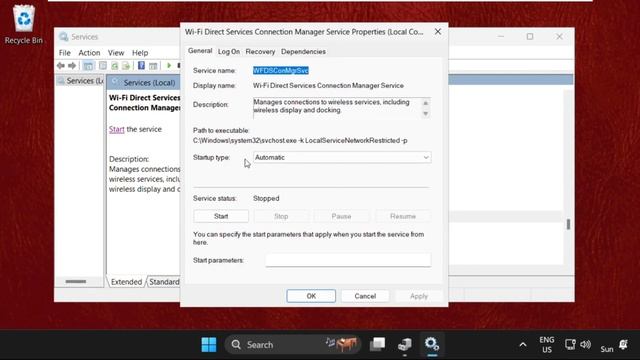Click the Apply button in the Properties dialog

pos(419,296)
